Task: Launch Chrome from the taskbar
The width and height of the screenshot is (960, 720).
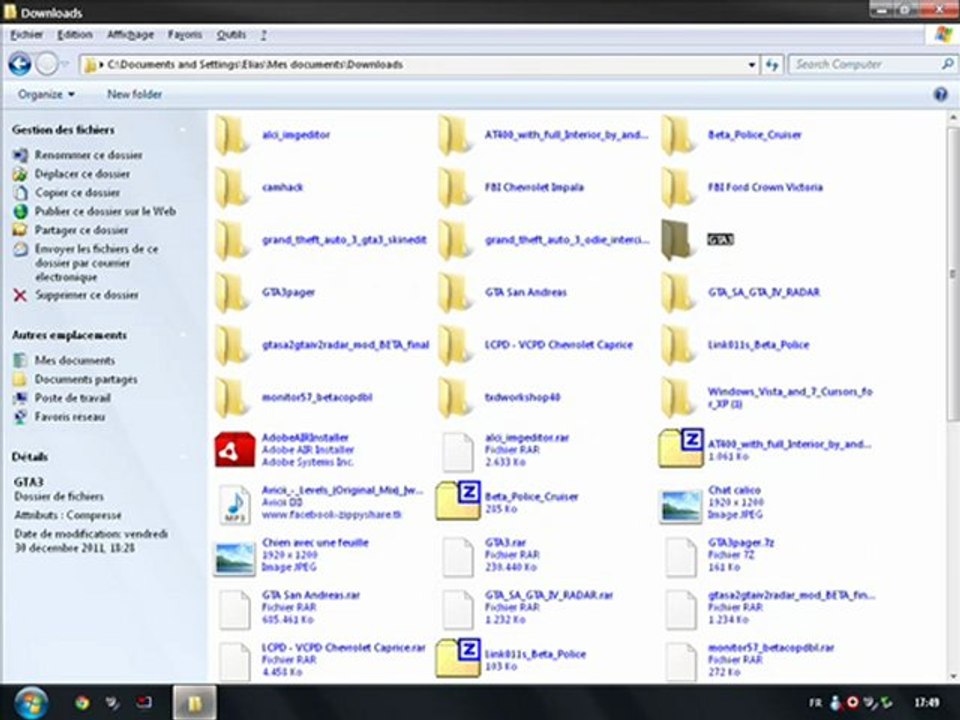Action: tap(82, 703)
